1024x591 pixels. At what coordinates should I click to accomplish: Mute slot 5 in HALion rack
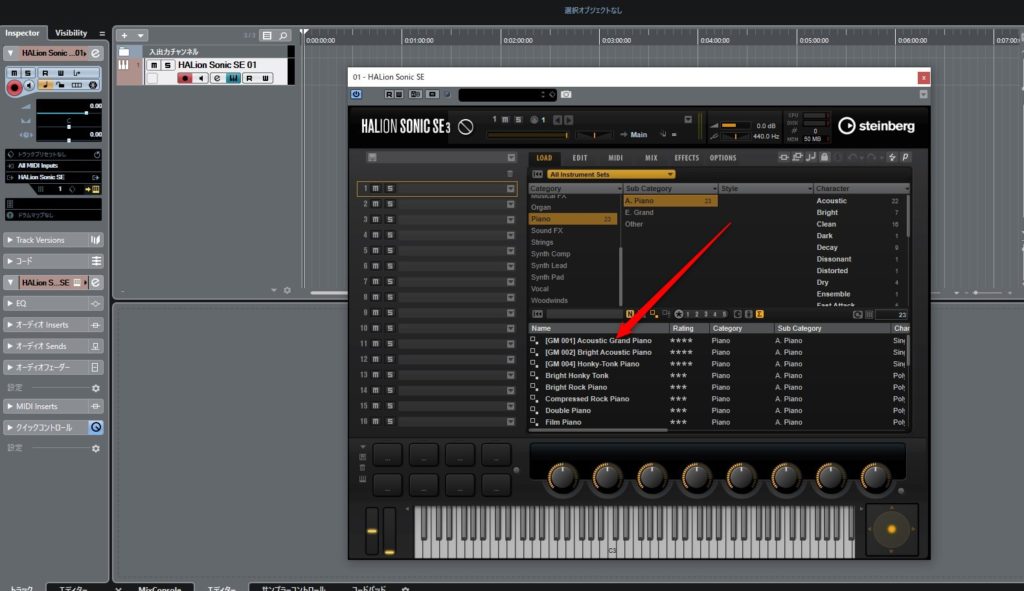coord(376,251)
